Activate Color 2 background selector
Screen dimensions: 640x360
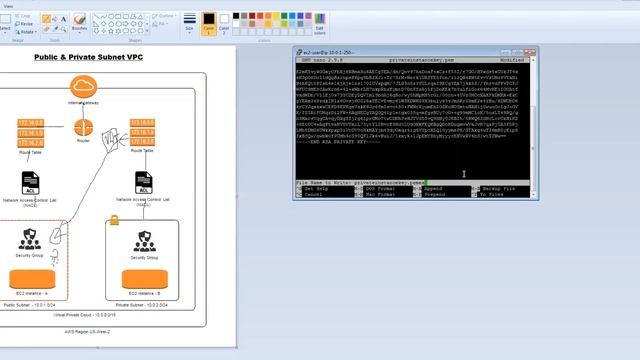point(224,23)
